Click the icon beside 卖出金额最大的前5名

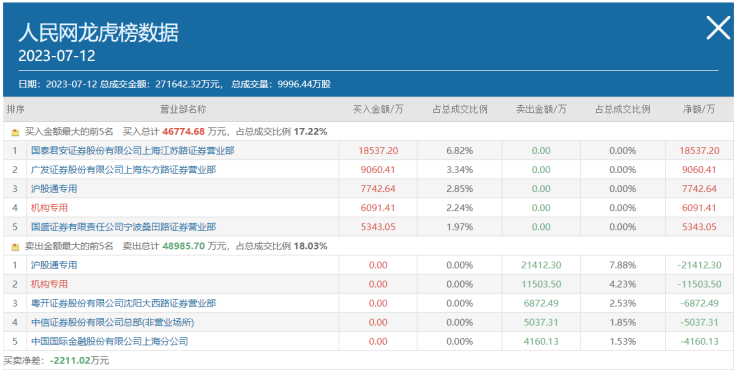pyautogui.click(x=16, y=246)
